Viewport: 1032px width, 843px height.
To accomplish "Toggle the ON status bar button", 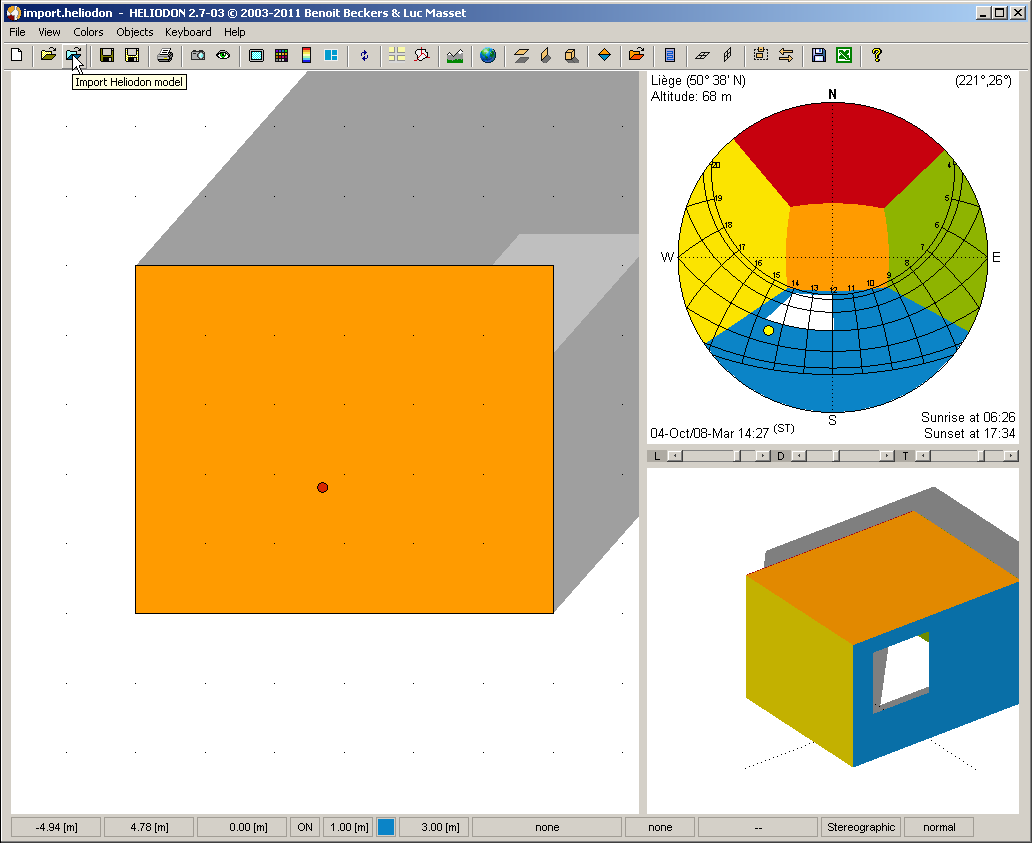I will [305, 827].
